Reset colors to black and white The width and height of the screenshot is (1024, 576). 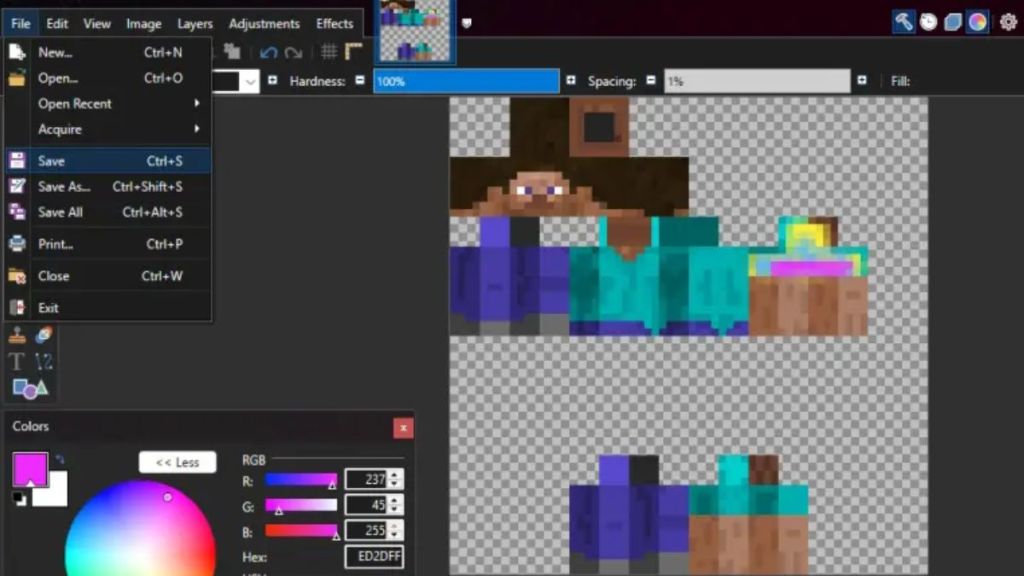tap(20, 500)
